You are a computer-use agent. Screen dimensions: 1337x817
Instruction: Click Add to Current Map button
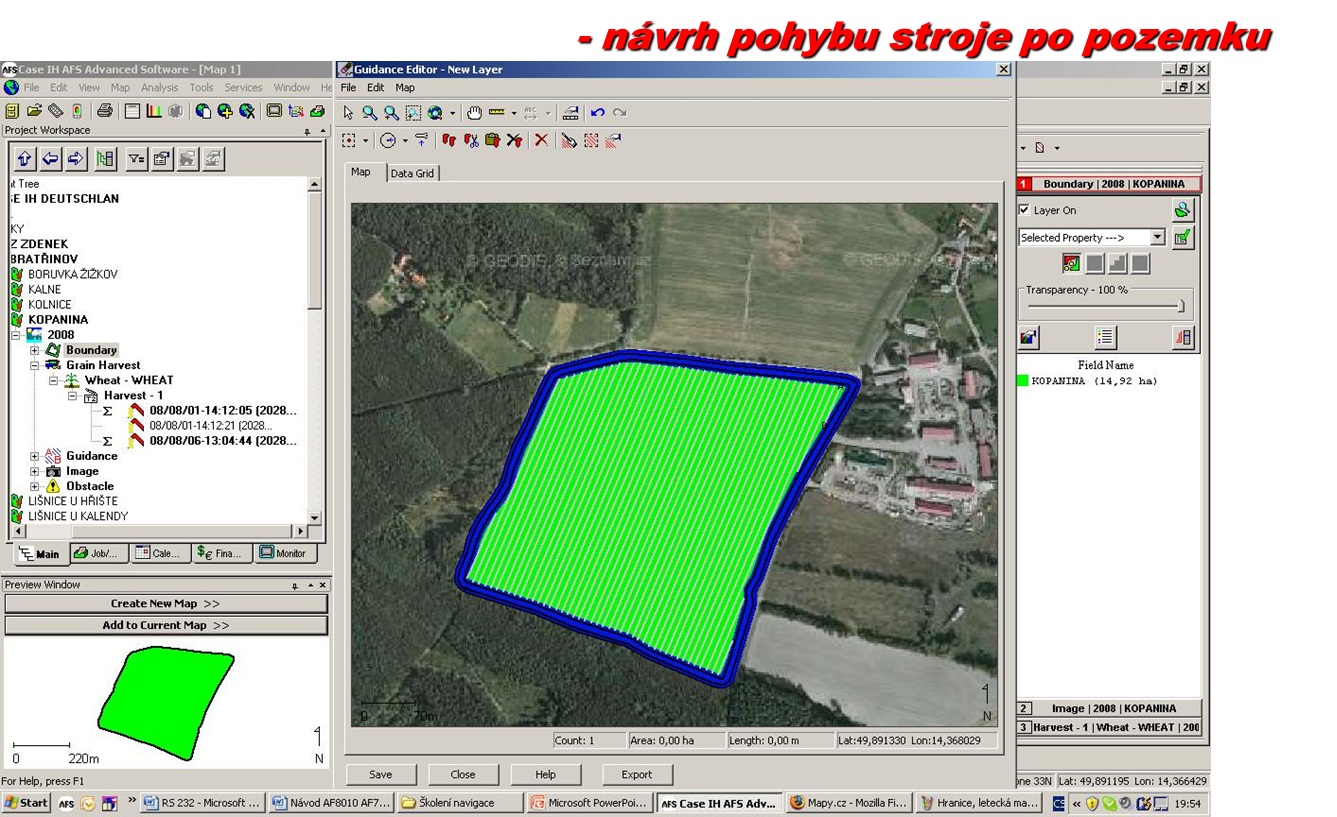pos(165,625)
